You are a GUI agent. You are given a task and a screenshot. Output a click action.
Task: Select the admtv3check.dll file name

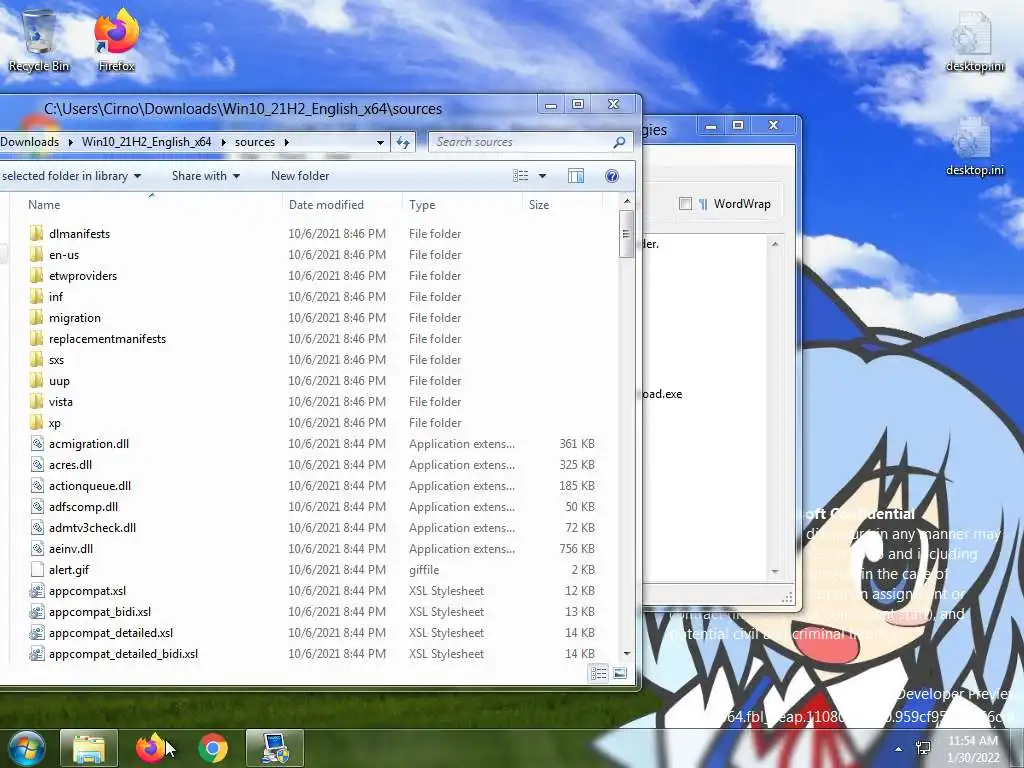(x=92, y=528)
